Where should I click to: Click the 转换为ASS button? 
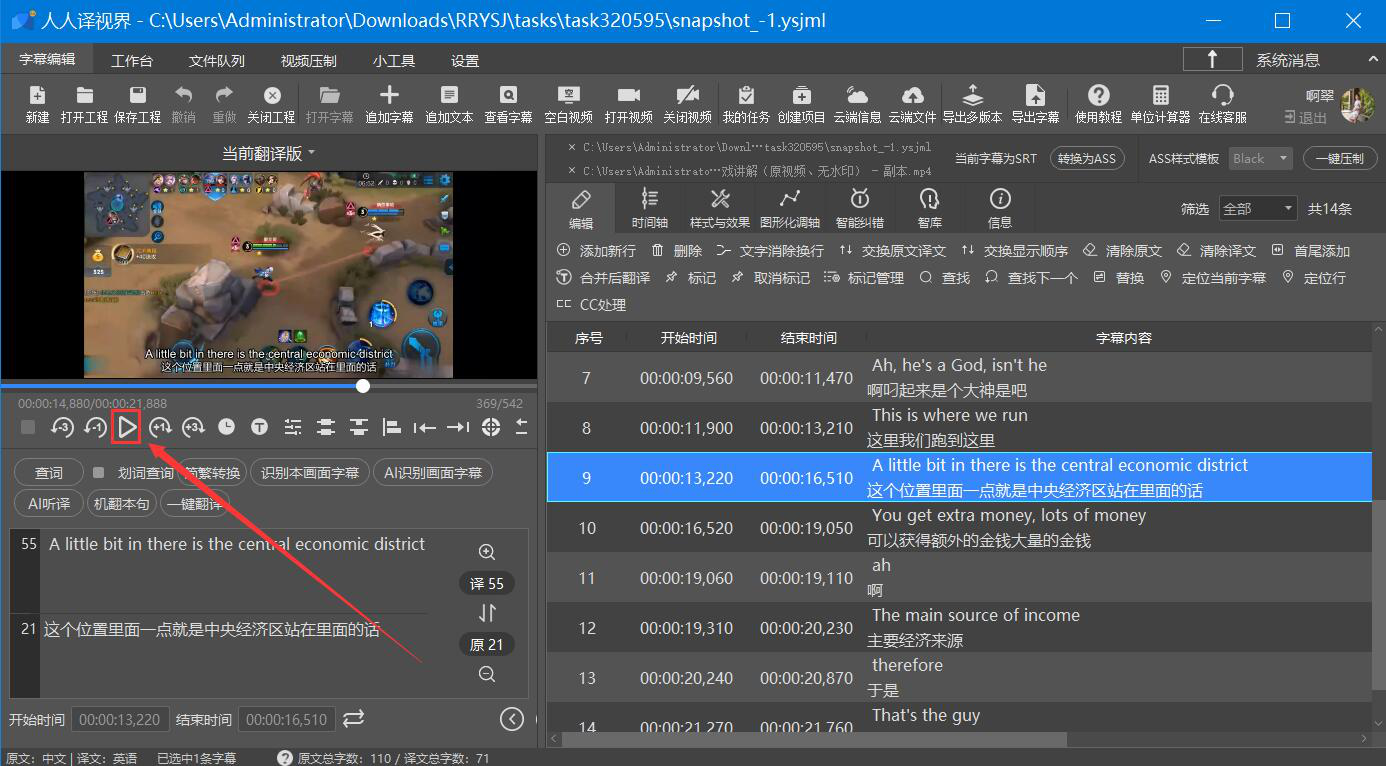[x=1087, y=159]
